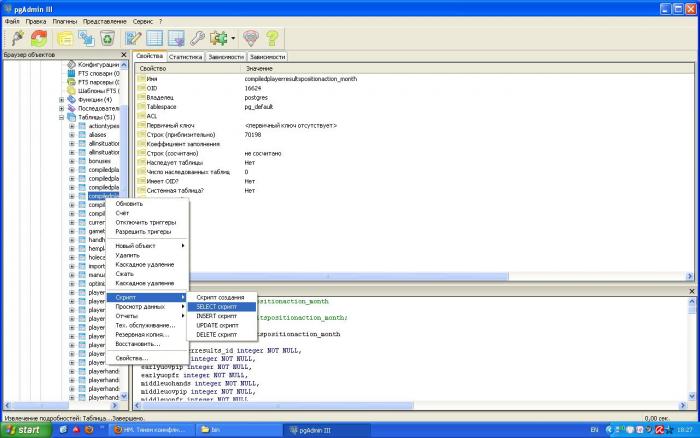700x438 pixels.
Task: Select Разрешить триггеры in the context menu
Action: click(147, 232)
